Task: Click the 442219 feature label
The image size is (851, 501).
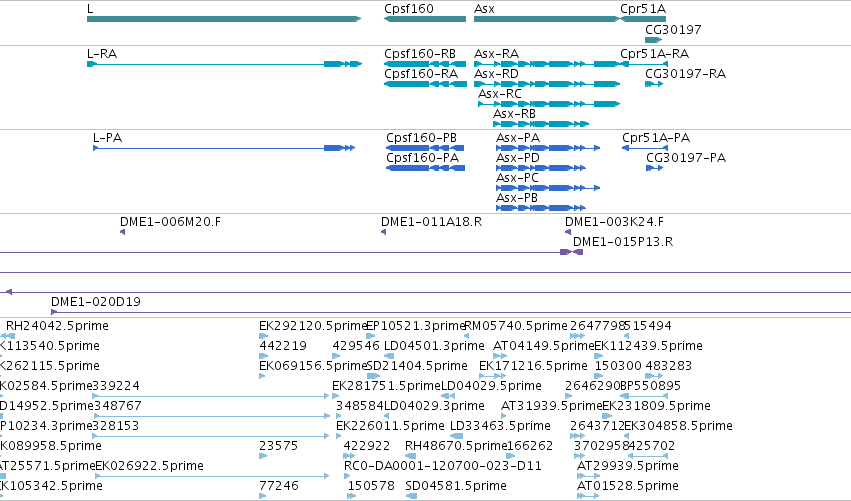Action: [283, 346]
